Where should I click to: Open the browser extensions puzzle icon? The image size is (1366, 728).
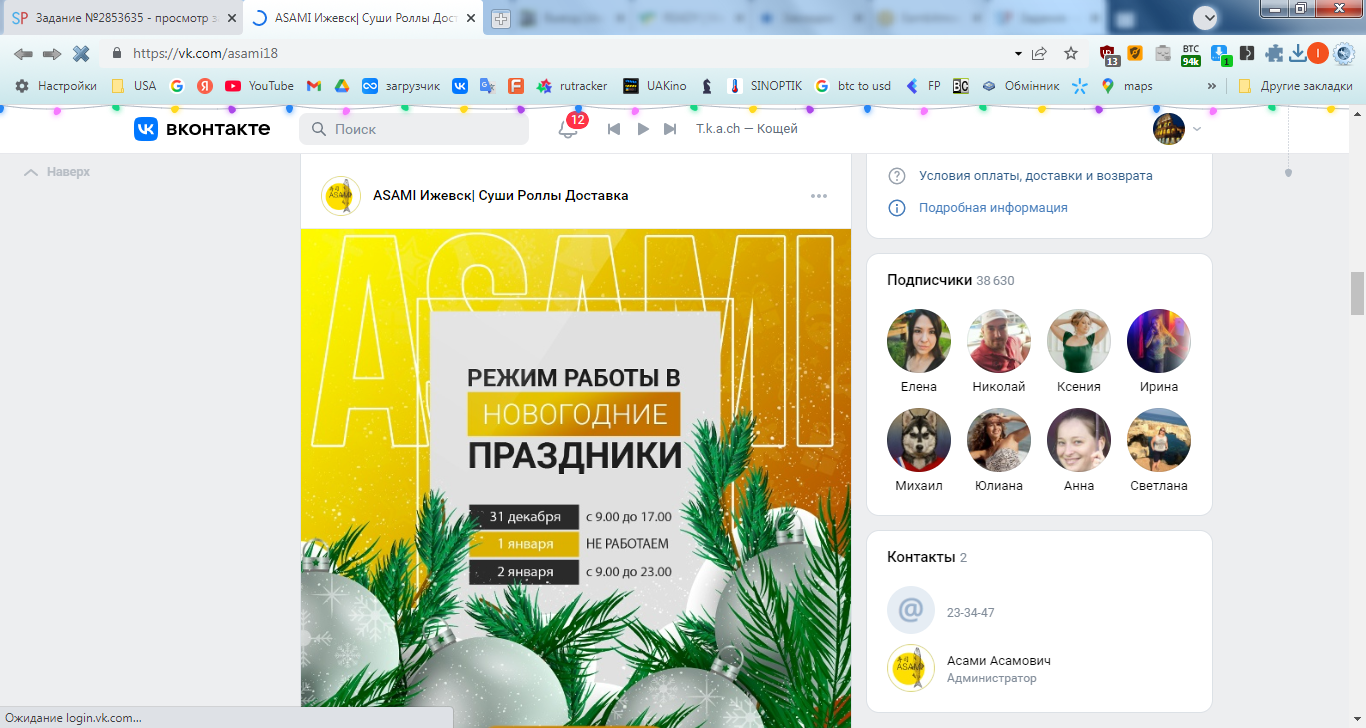(1274, 53)
